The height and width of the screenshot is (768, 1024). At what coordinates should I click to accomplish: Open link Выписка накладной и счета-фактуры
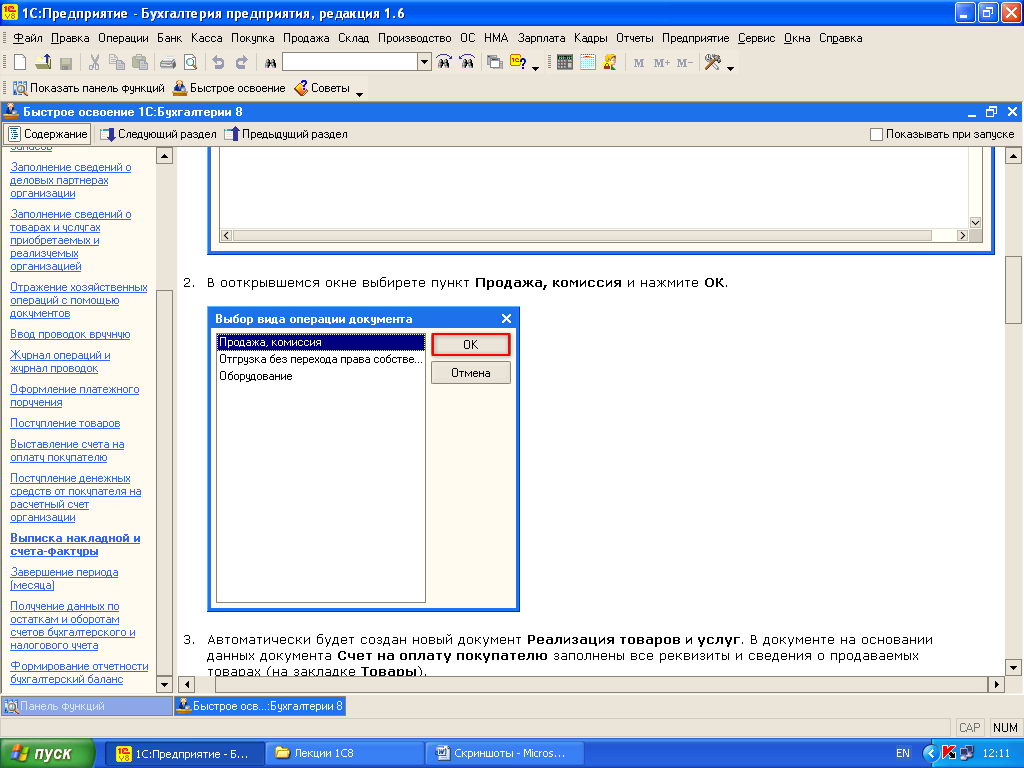[x=75, y=545]
